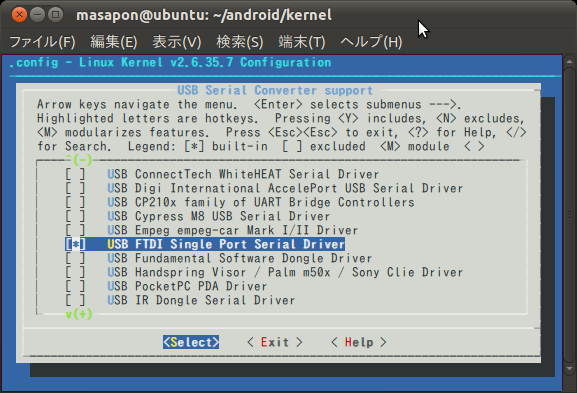Open the 編集(E) menu
This screenshot has height=393, width=577.
pos(114,42)
